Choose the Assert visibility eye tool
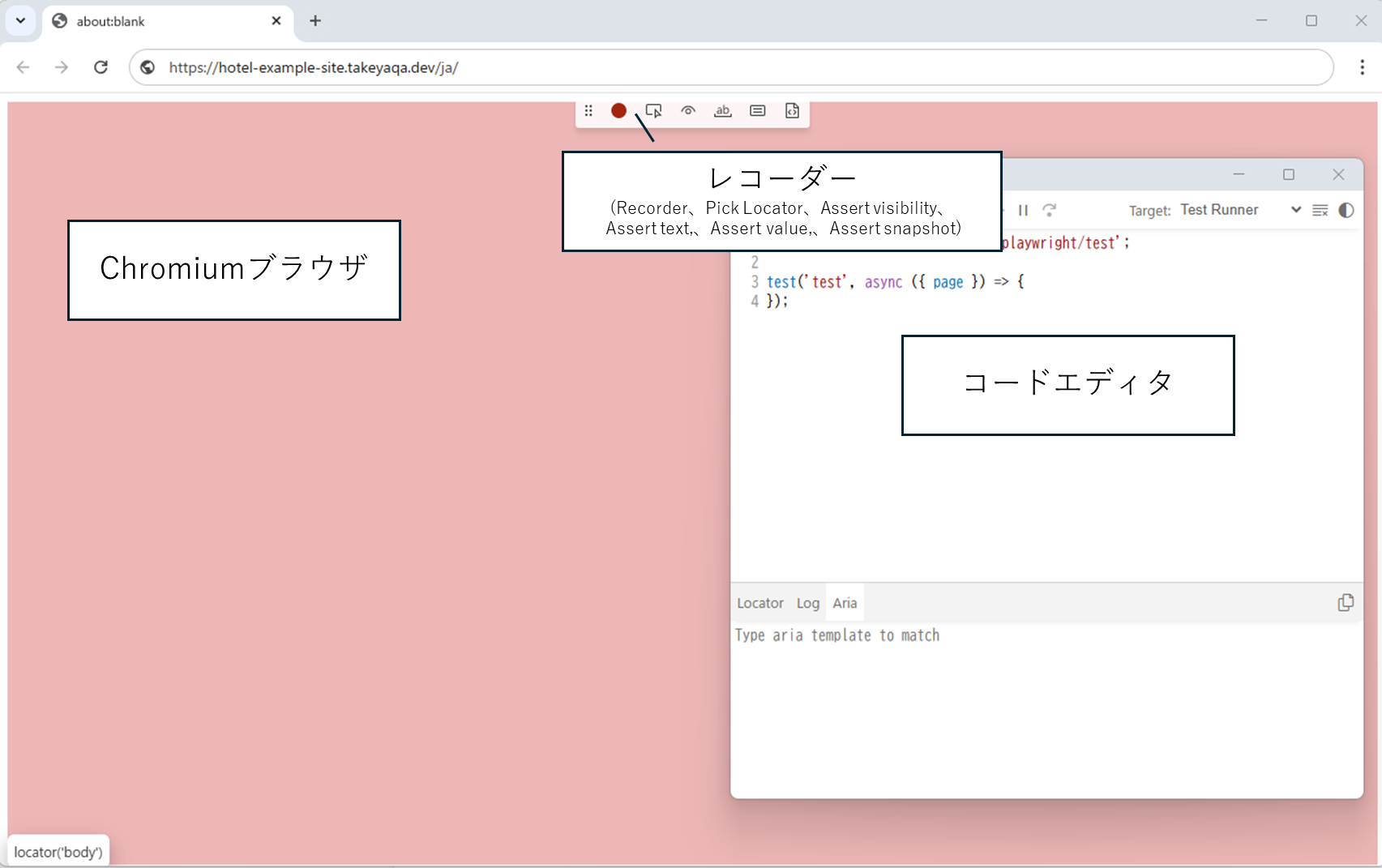Screen dimensions: 1382x868 [x=688, y=111]
